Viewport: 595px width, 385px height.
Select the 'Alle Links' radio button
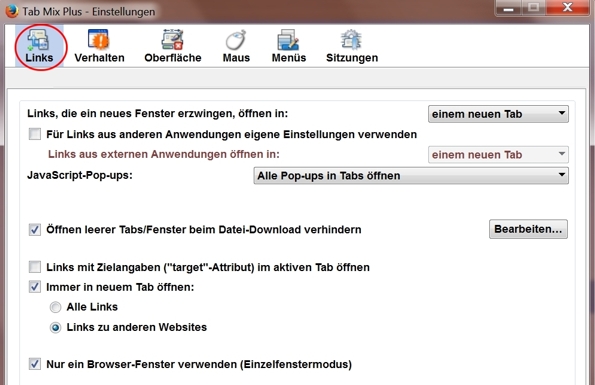coord(55,307)
